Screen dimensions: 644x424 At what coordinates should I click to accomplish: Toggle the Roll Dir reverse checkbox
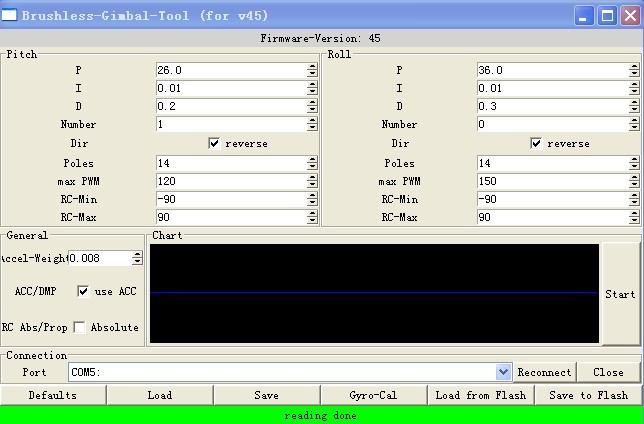(x=536, y=143)
